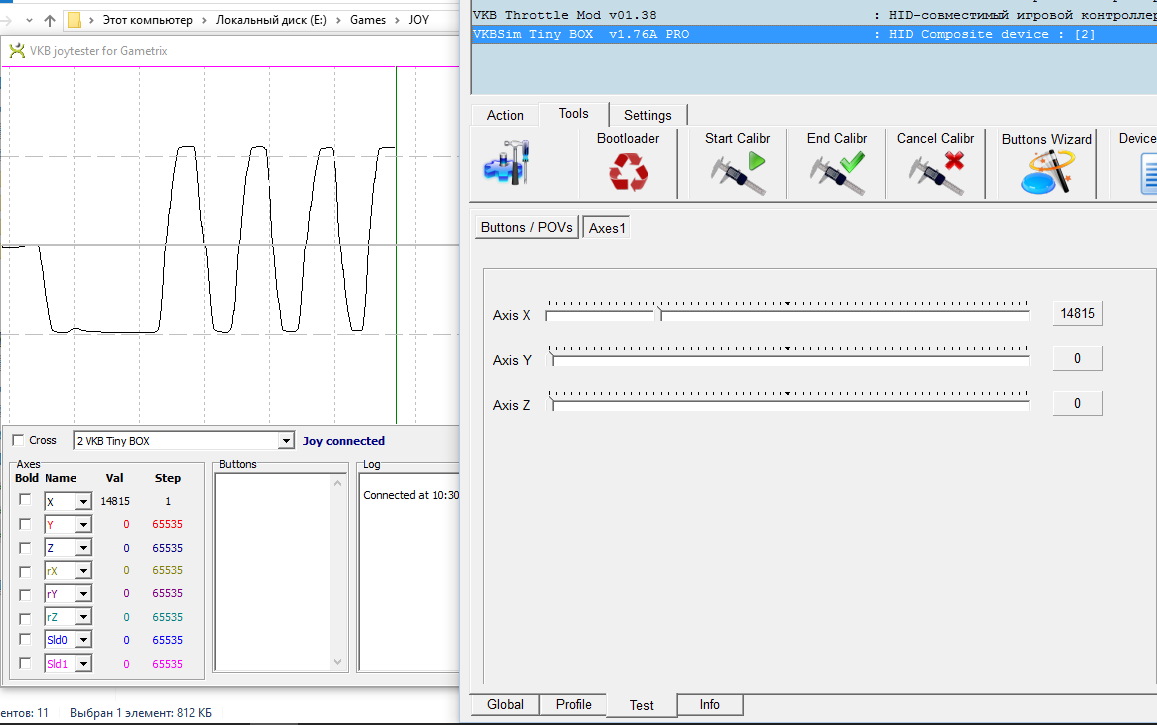
Task: Open the rY axis name dropdown
Action: pyautogui.click(x=83, y=594)
